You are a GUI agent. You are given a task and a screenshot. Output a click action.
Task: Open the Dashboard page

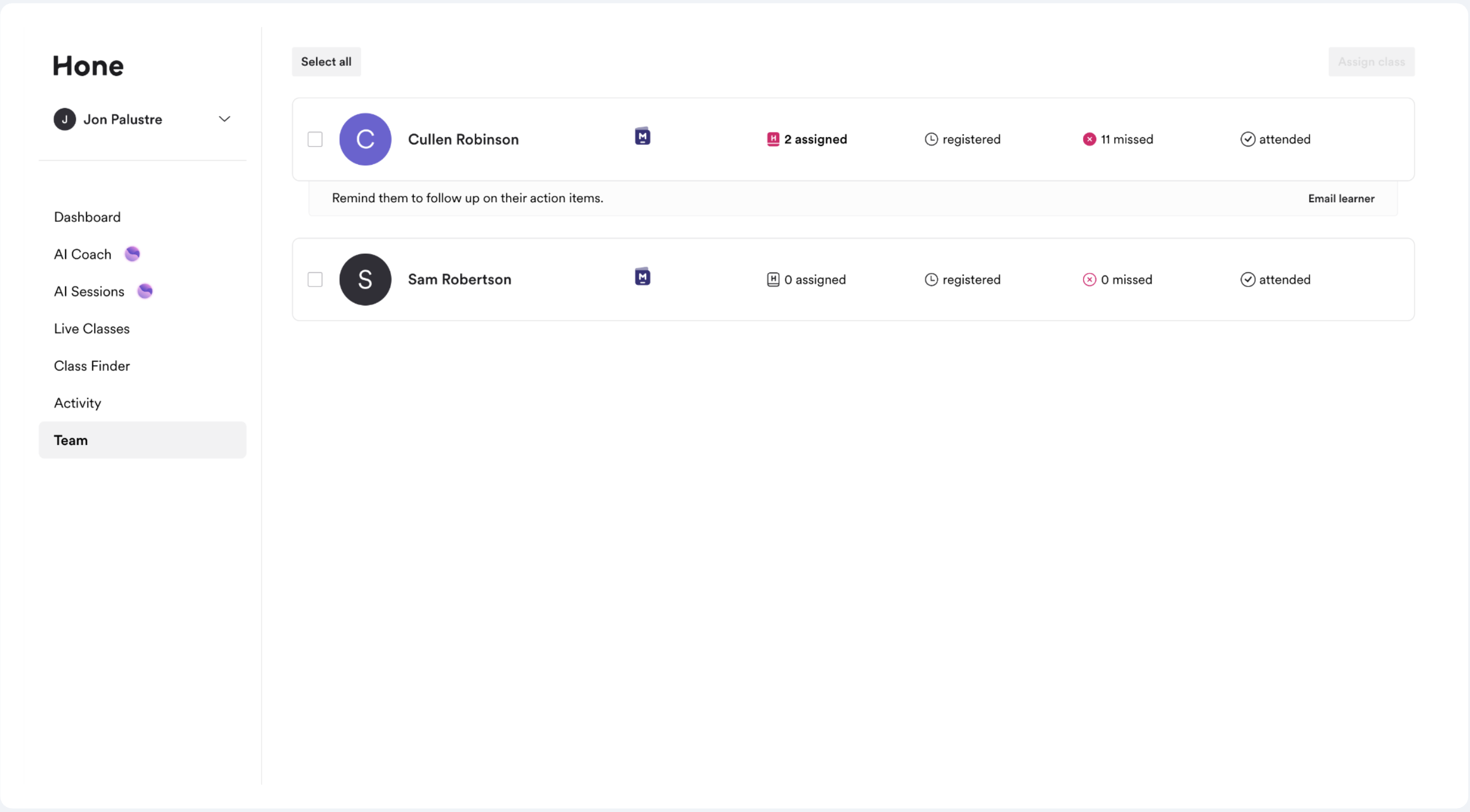87,217
